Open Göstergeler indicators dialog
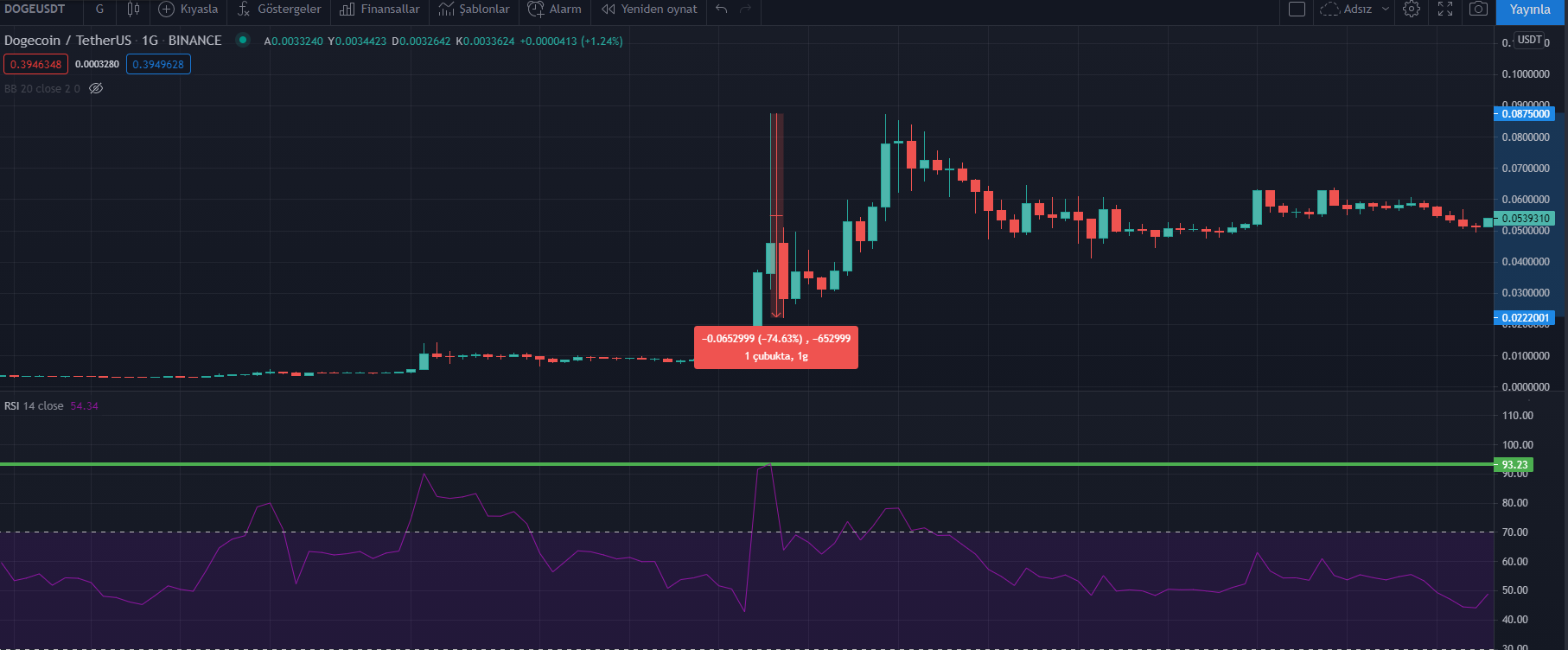Image resolution: width=1568 pixels, height=650 pixels. 279,10
